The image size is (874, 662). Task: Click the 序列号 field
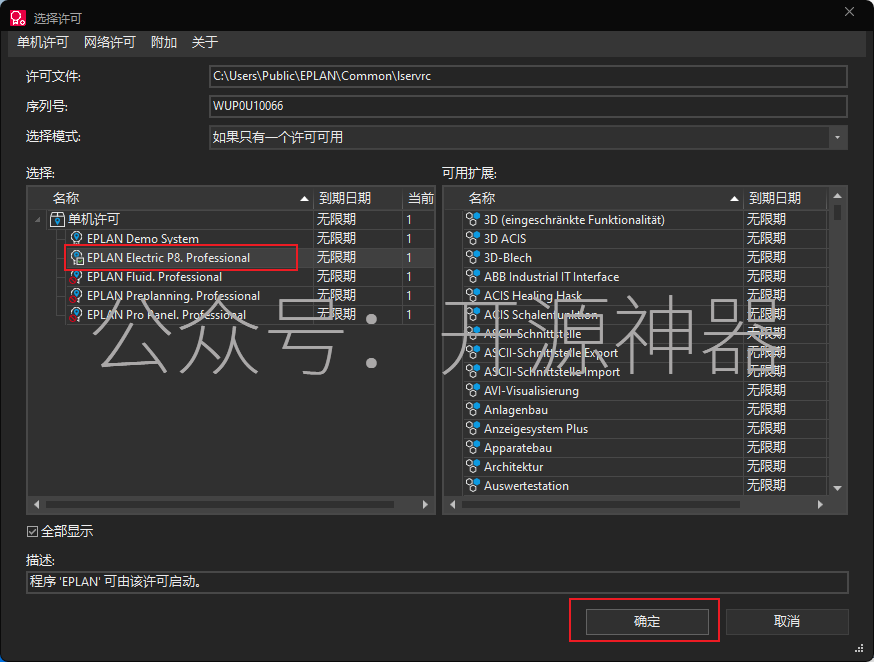tap(528, 106)
